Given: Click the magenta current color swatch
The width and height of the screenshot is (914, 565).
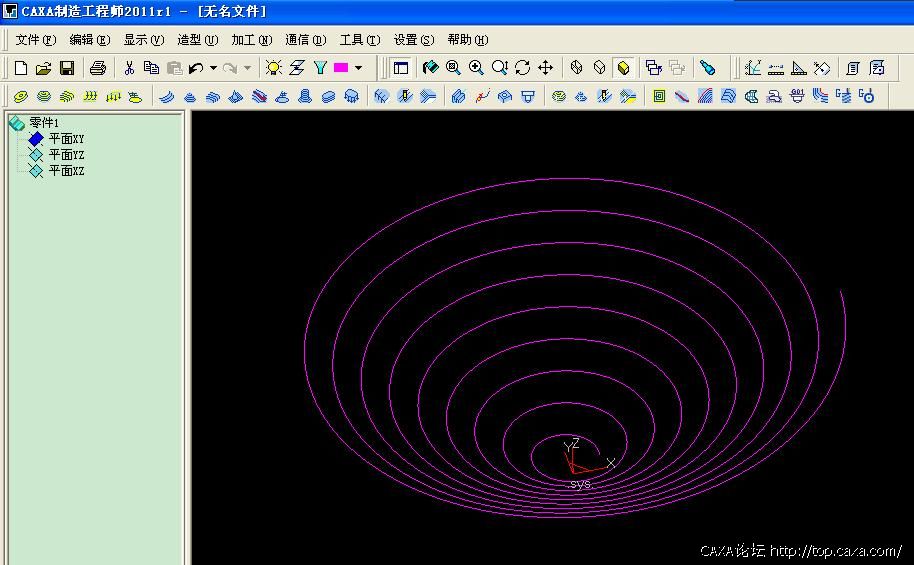Looking at the screenshot, I should pyautogui.click(x=341, y=68).
